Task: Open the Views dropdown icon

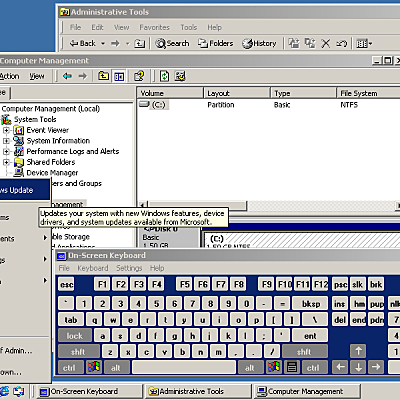Action: (x=364, y=43)
